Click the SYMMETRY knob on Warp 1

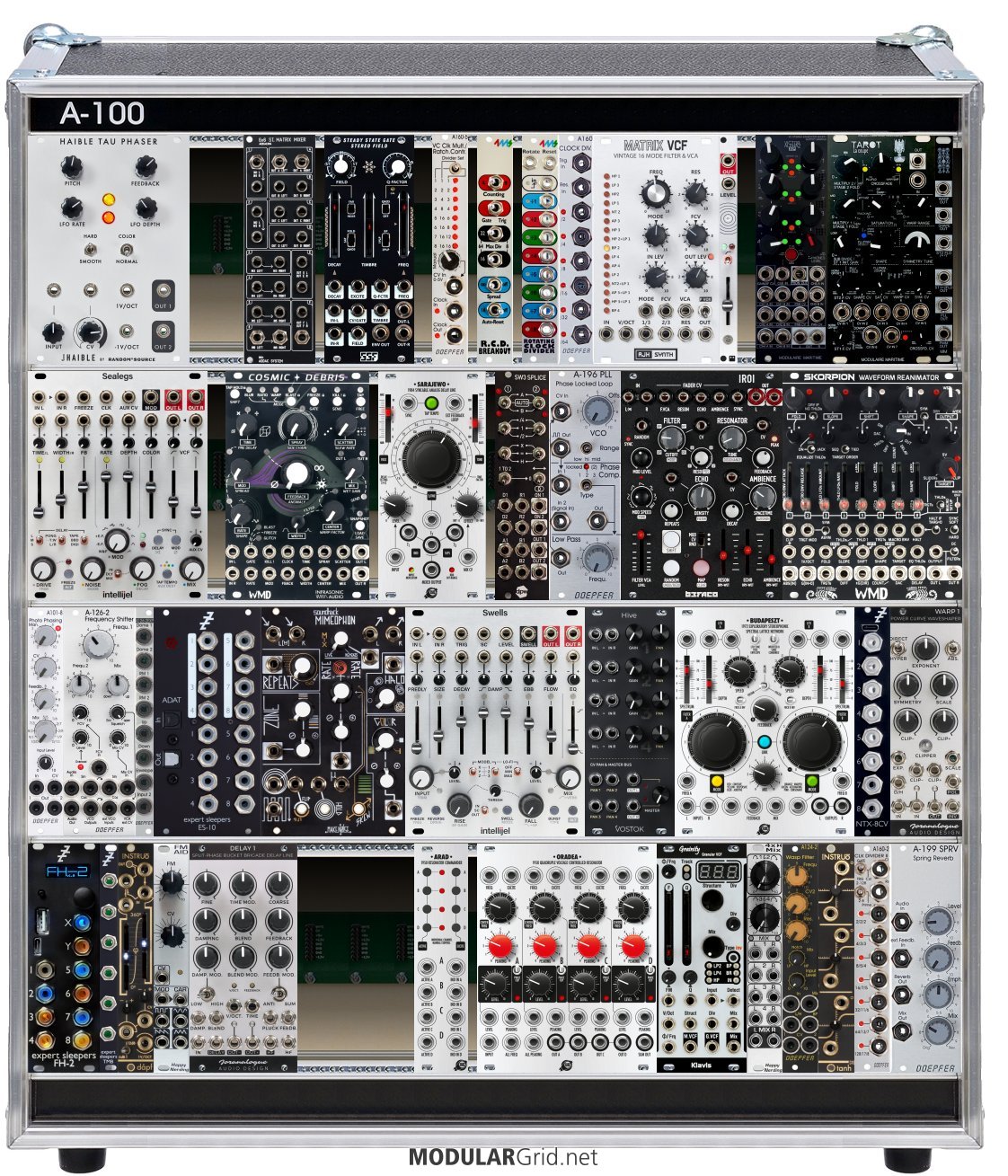pos(906,685)
